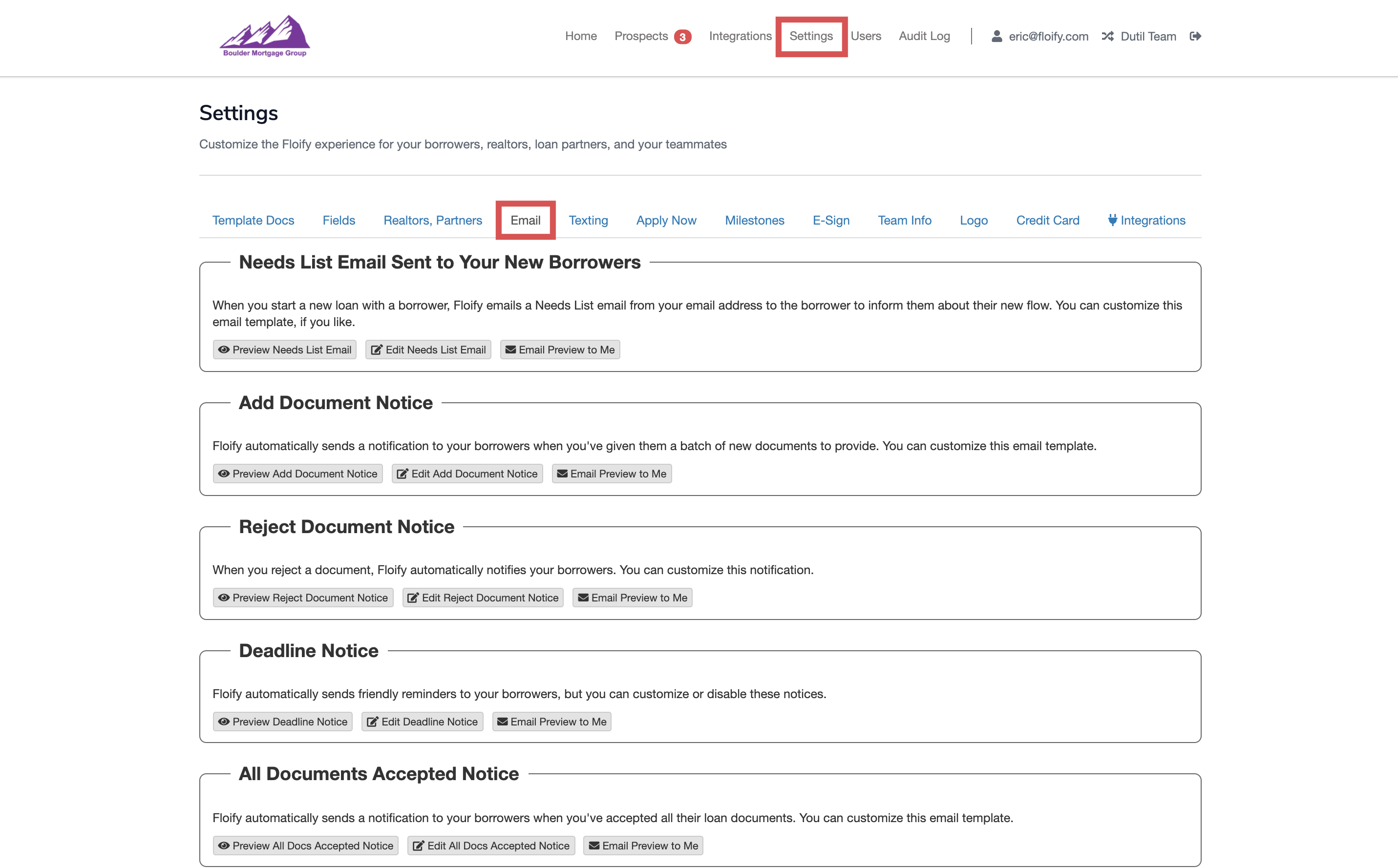Click the Prospects notification badge showing 3
The image size is (1398, 868).
[682, 37]
